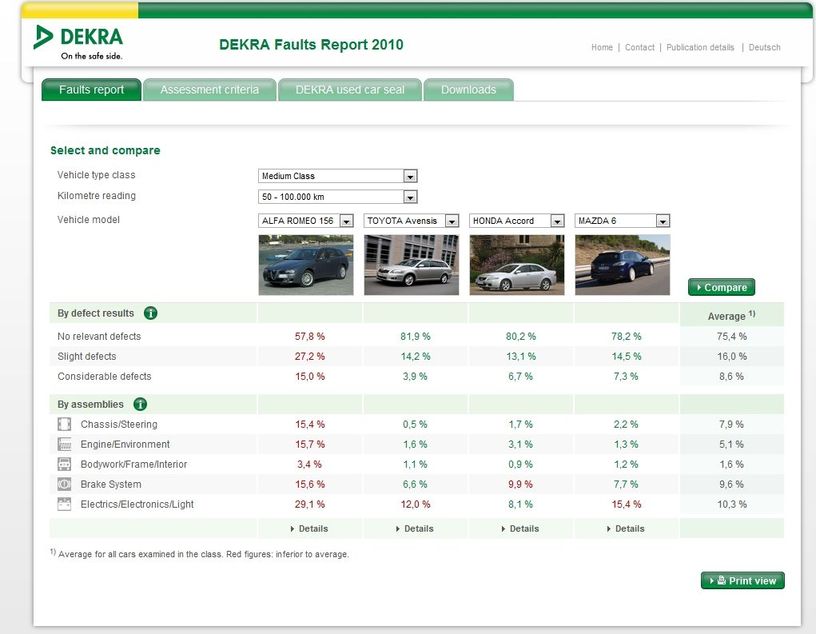Screen dimensions: 816x634
Task: Click the '78,2 %' Mazda value
Action: (626, 336)
